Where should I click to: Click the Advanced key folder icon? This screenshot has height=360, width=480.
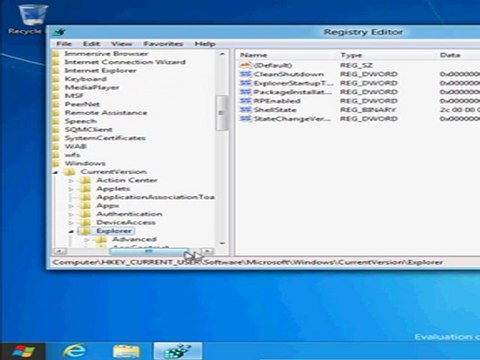[101, 239]
